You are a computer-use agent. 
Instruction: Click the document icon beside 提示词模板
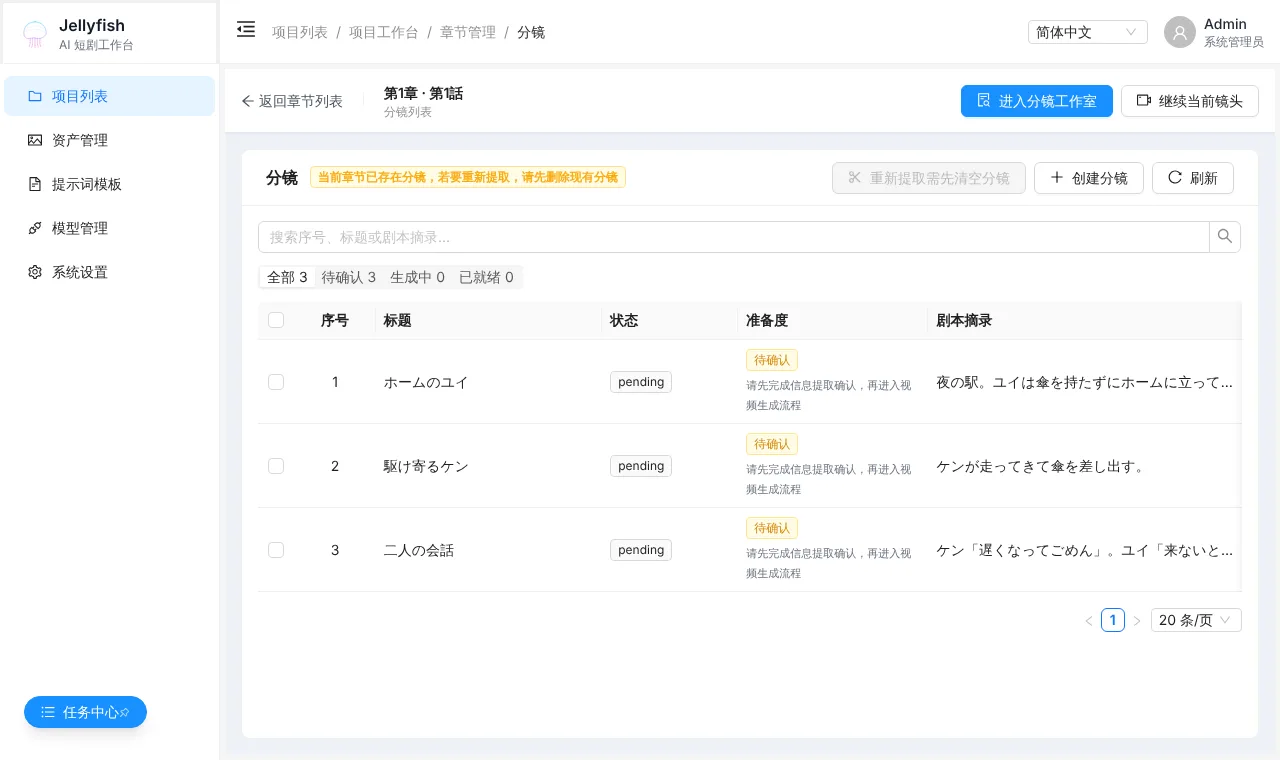click(35, 185)
